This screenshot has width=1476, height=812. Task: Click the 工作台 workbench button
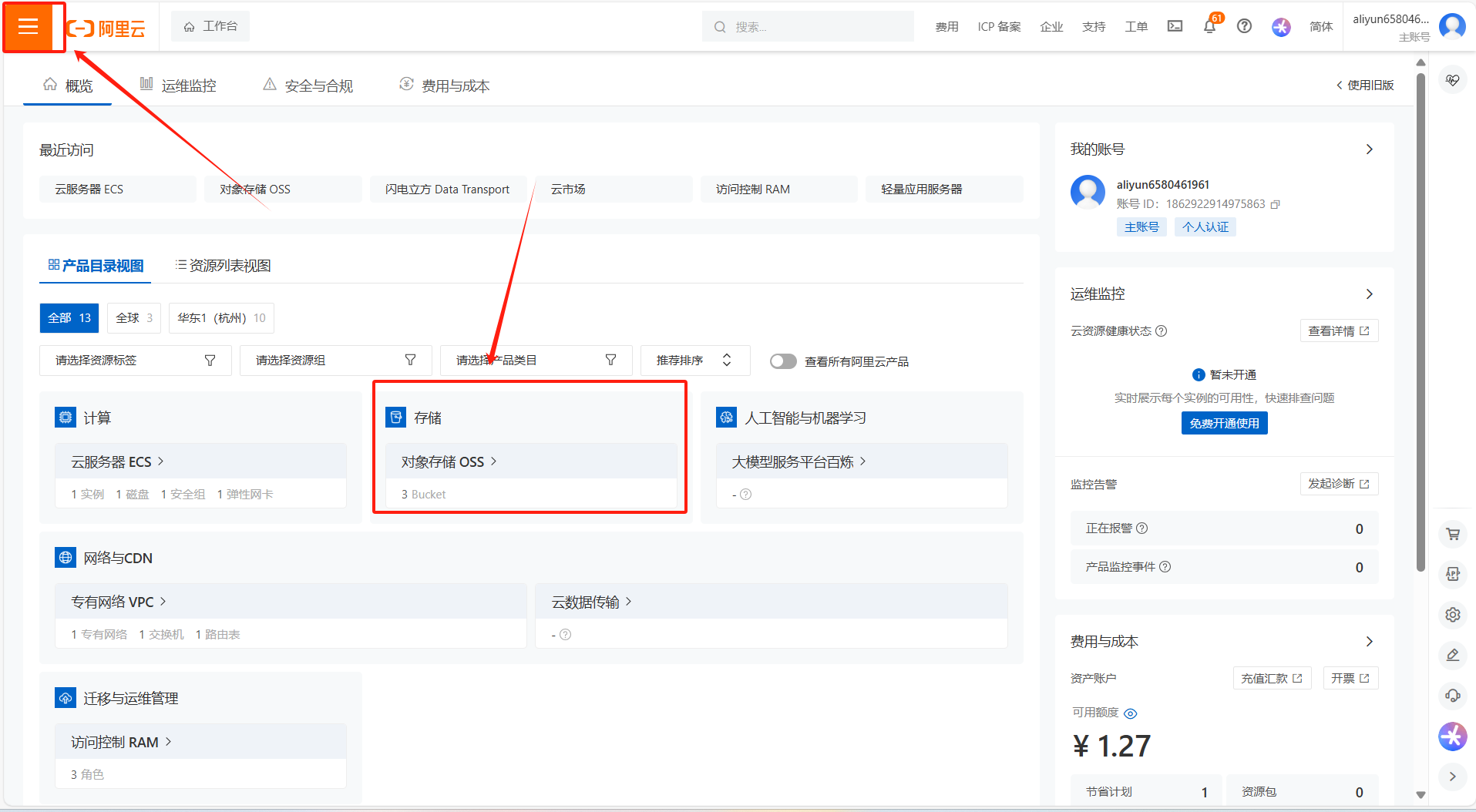click(x=210, y=26)
